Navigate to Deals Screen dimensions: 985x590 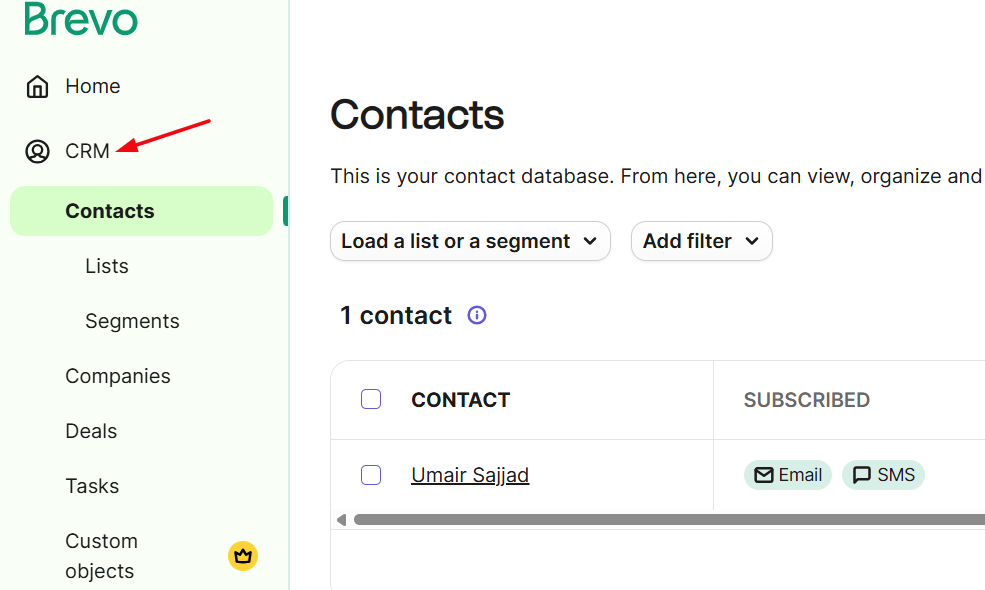pyautogui.click(x=91, y=431)
